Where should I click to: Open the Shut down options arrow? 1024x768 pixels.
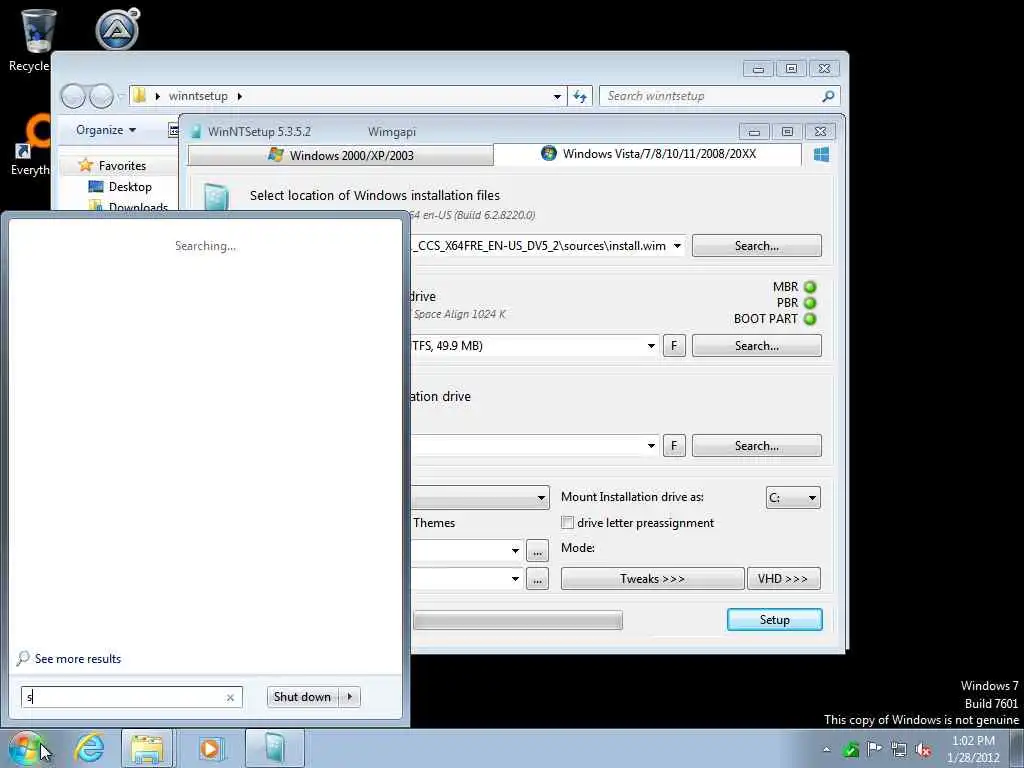tap(350, 697)
